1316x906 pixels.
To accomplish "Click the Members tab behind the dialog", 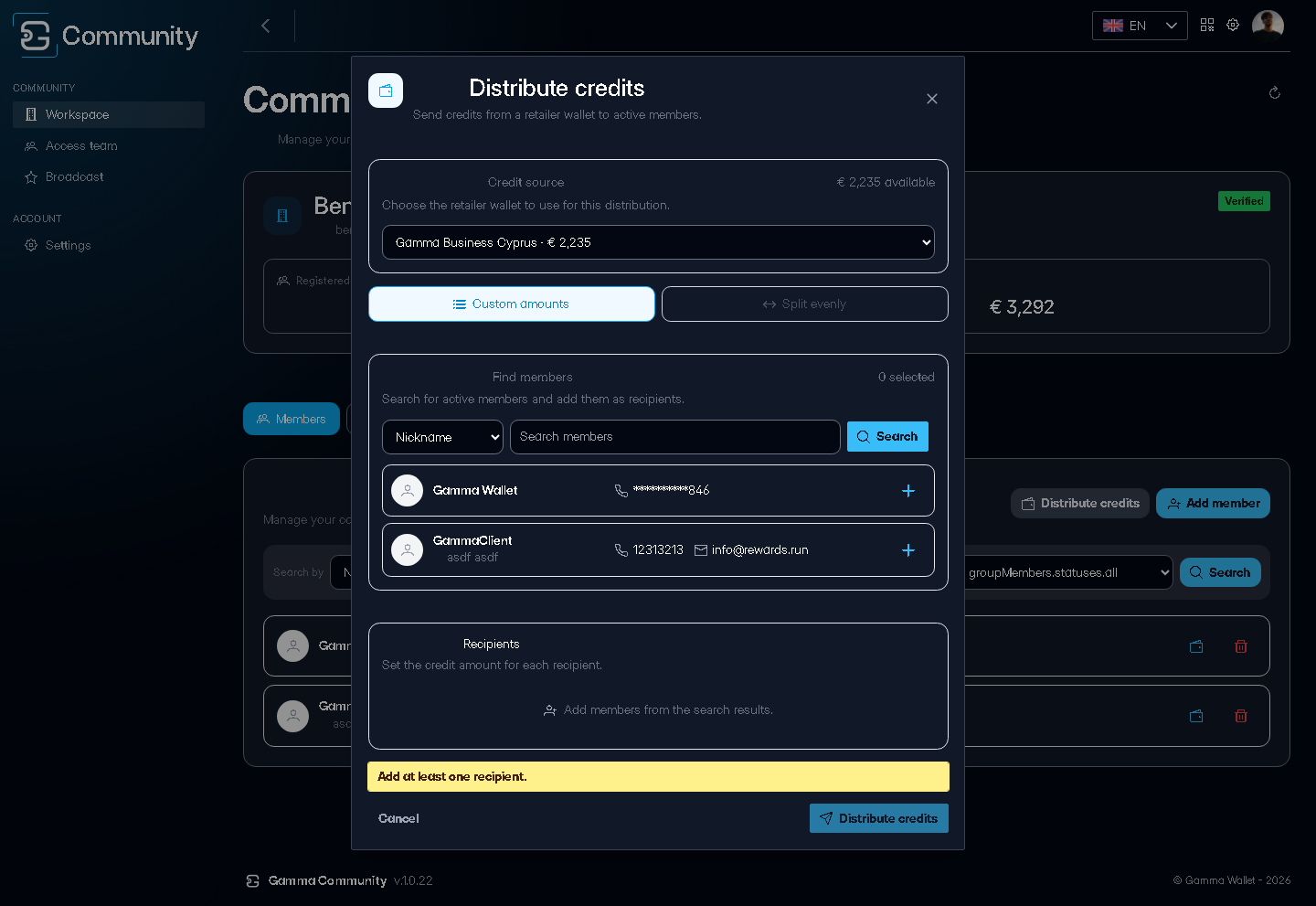I will click(292, 419).
